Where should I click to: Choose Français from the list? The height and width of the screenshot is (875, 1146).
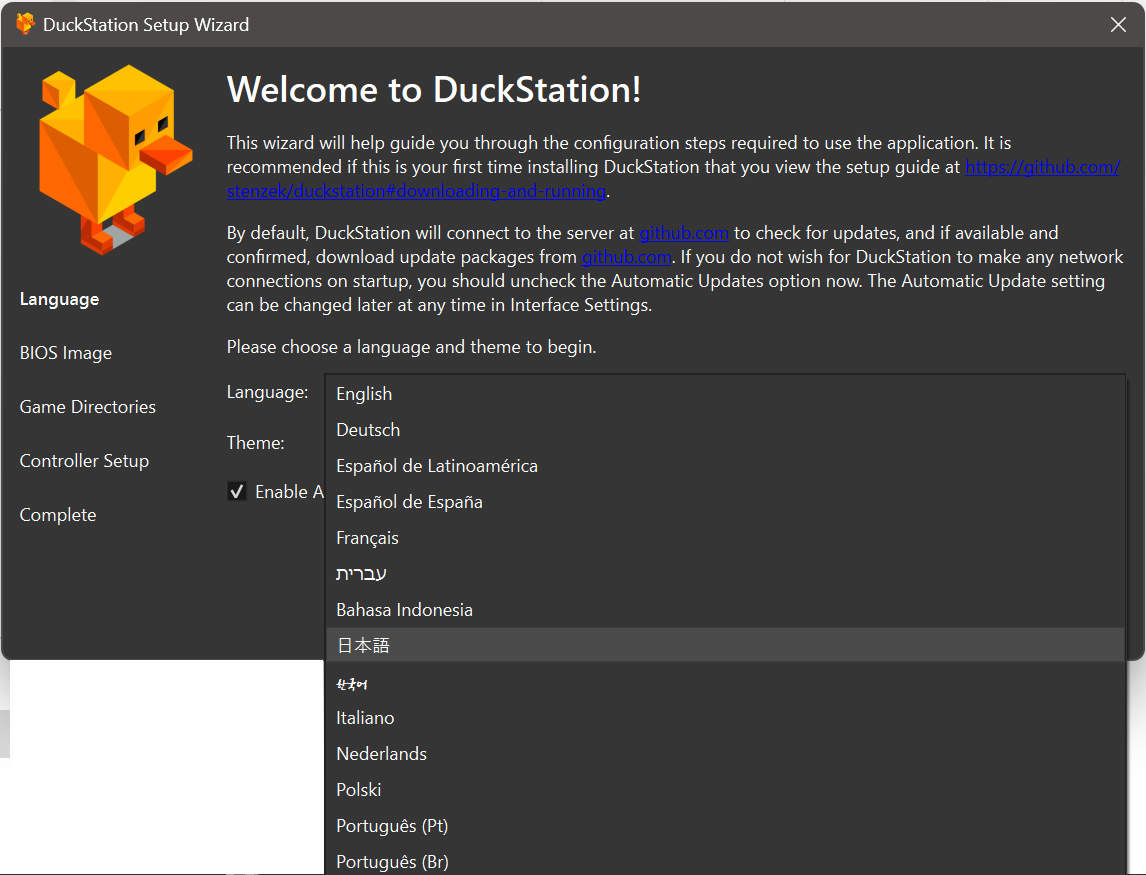pyautogui.click(x=725, y=538)
